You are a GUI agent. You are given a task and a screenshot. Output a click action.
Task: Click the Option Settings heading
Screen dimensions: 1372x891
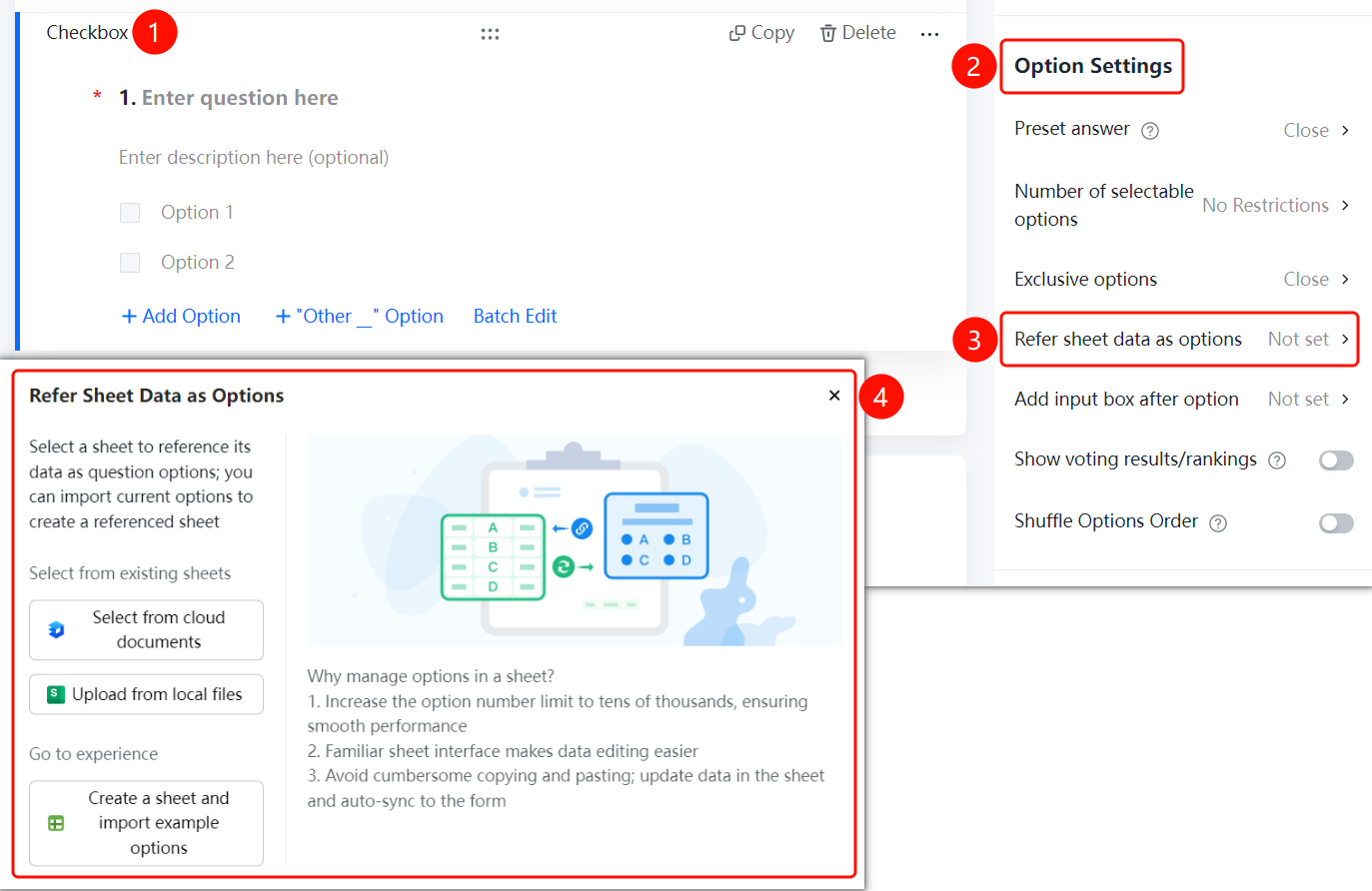tap(1093, 66)
